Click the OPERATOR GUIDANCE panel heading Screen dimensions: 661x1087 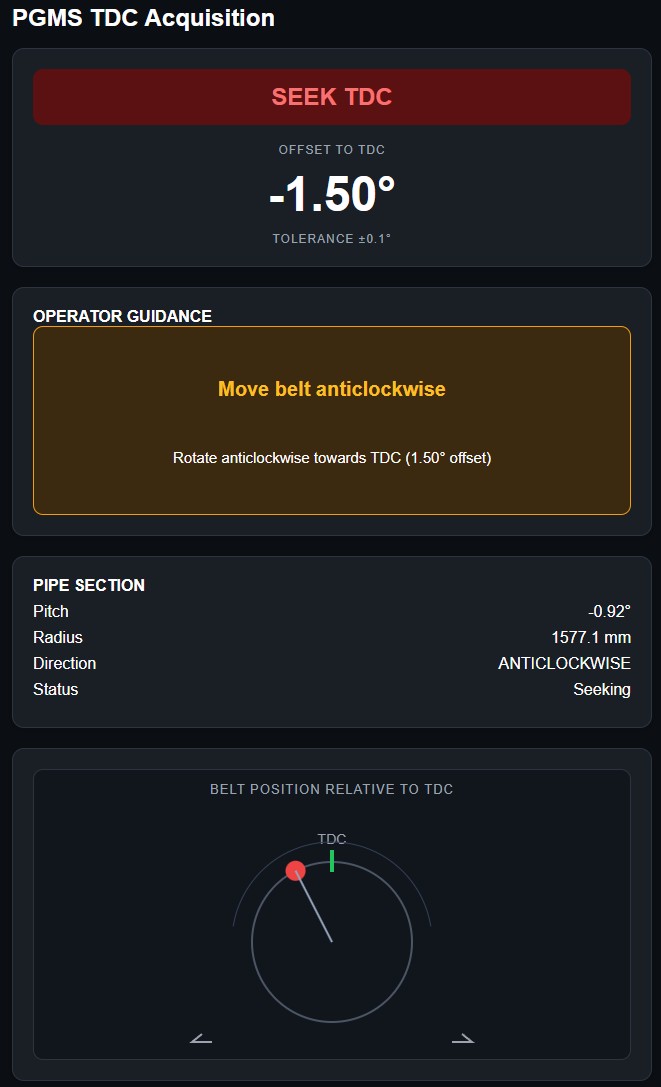[122, 316]
